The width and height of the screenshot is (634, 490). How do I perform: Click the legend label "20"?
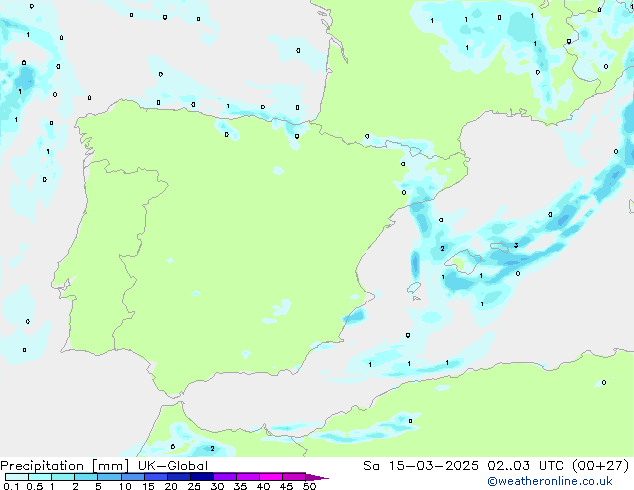[x=171, y=486]
